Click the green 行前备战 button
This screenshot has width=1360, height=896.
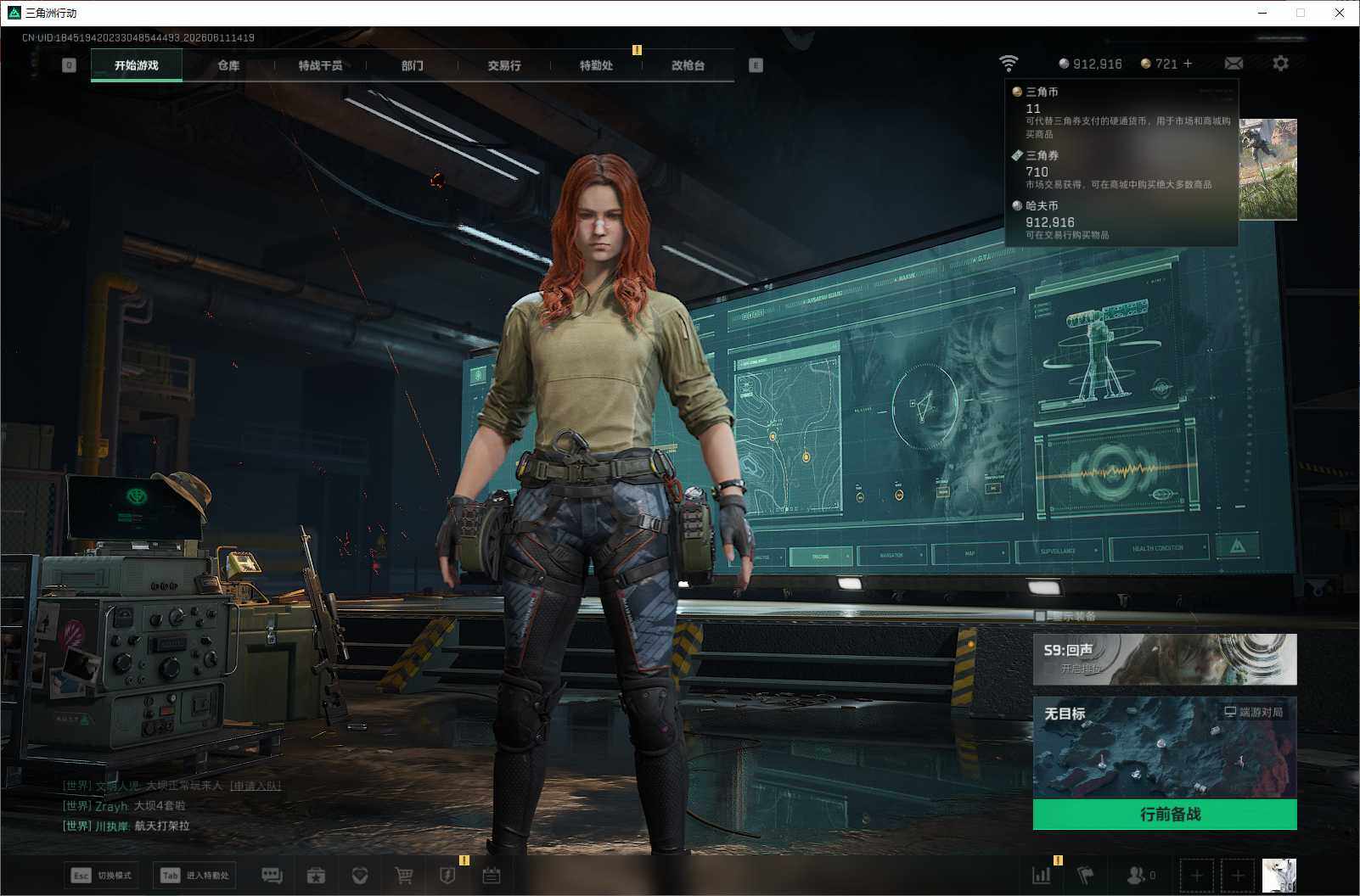coord(1165,815)
